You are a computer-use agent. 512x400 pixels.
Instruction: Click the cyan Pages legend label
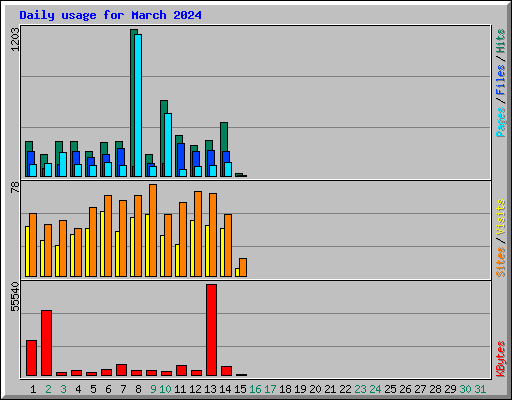tap(500, 122)
